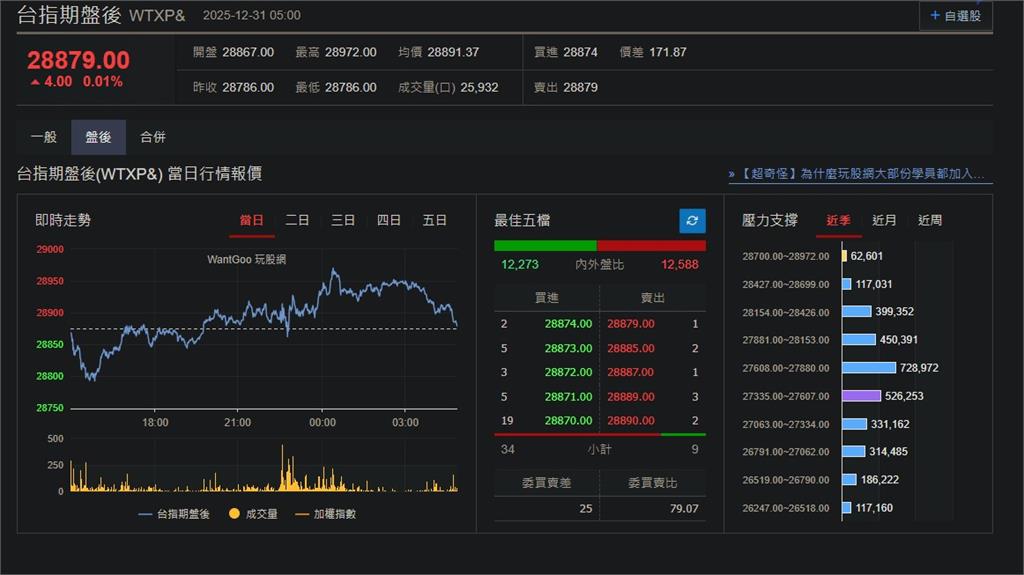1024x575 pixels.
Task: Click the 自選股 add-to-watchlist button
Action: 955,15
